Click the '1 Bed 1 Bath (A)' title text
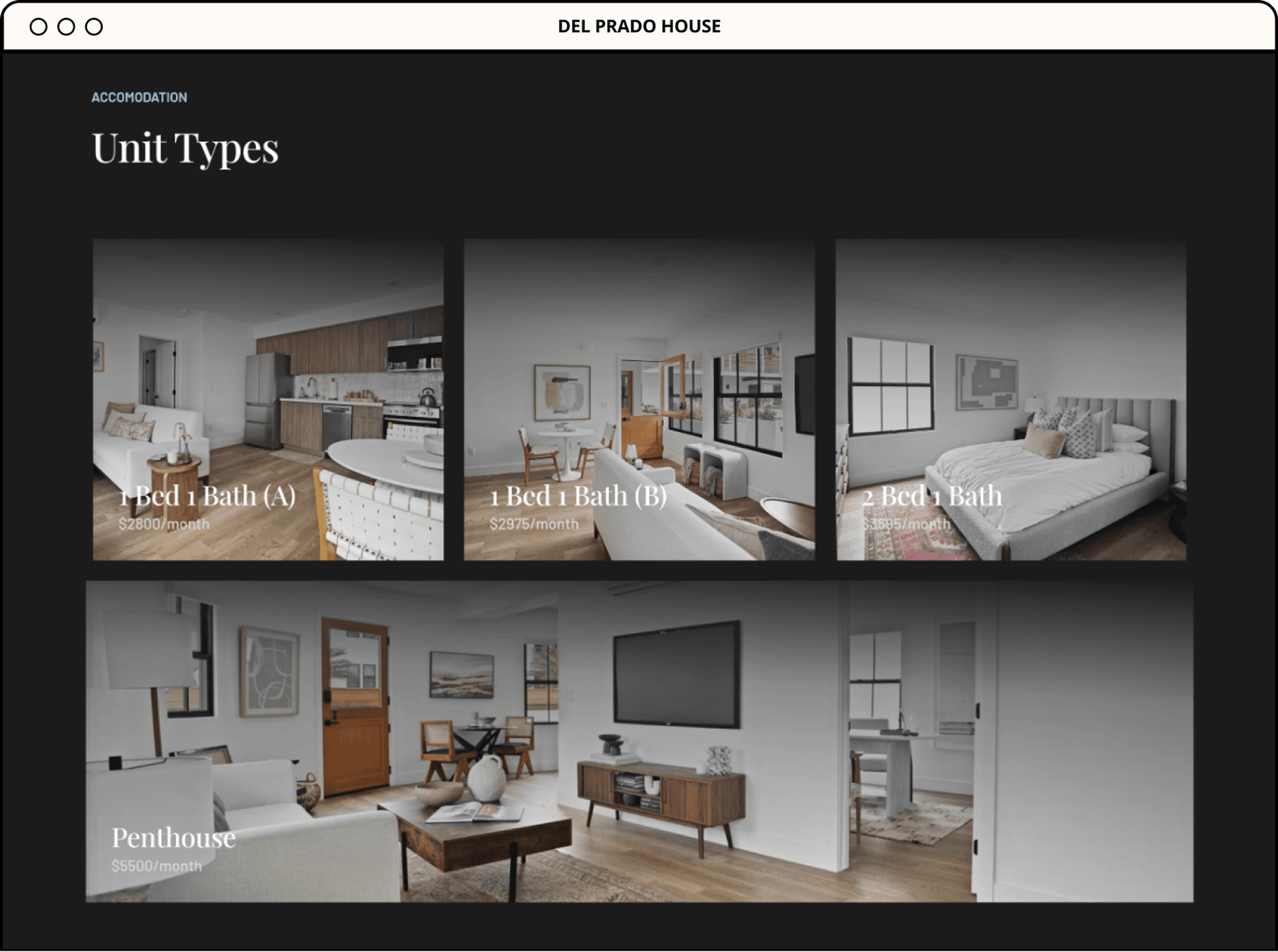Image resolution: width=1278 pixels, height=952 pixels. click(207, 496)
